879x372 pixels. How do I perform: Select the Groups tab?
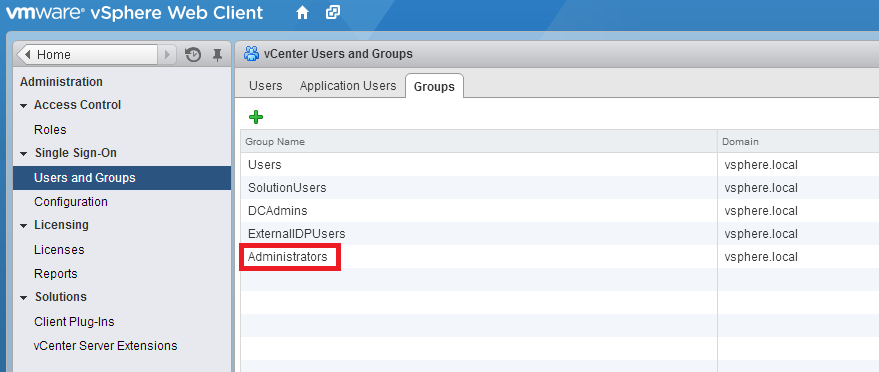tap(434, 86)
